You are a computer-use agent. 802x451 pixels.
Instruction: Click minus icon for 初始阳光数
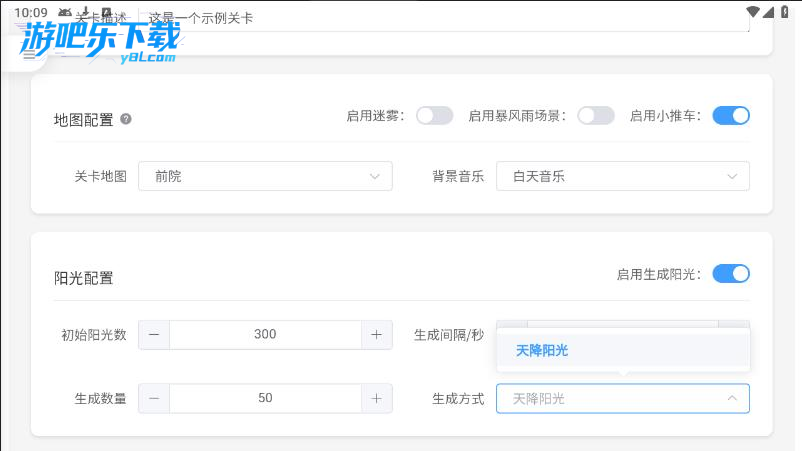tap(154, 334)
